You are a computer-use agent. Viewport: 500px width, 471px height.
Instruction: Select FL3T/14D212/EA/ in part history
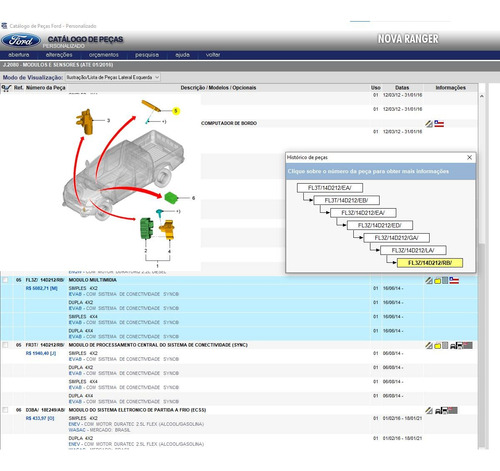[330, 188]
